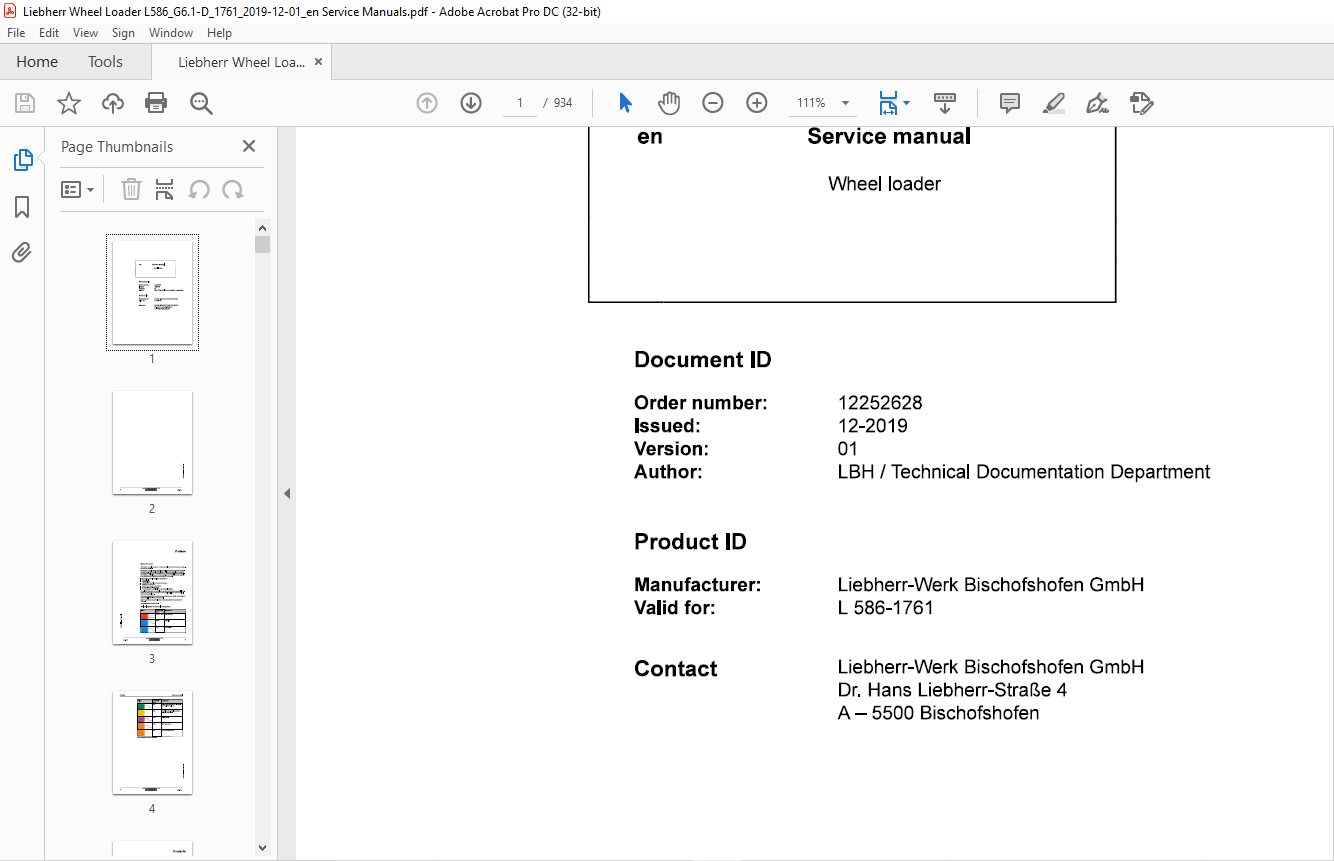Screen dimensions: 1334x861
Task: Click the 'Product ID' heading
Action: [690, 542]
